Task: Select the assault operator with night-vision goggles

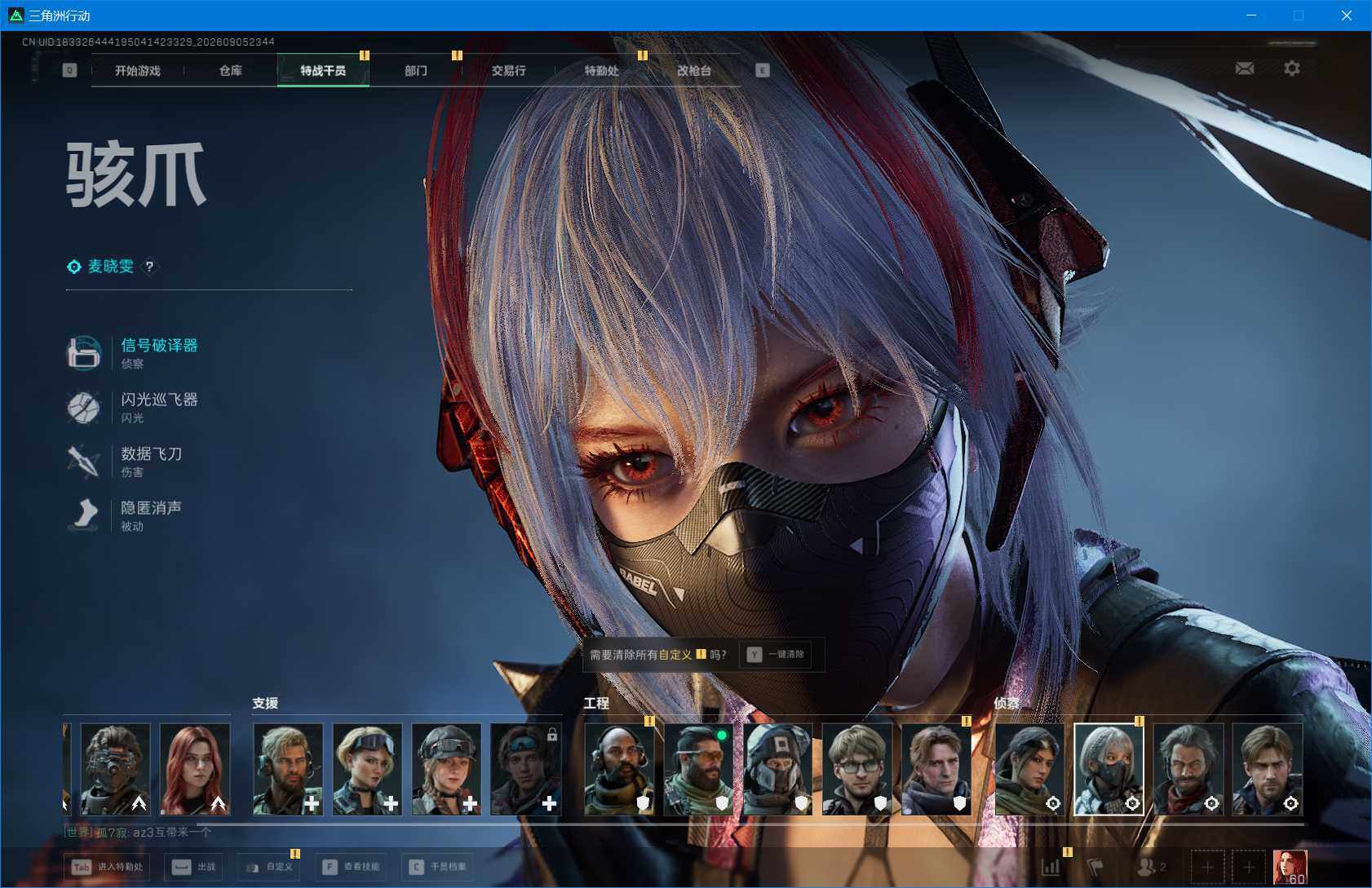Action: coord(116,769)
